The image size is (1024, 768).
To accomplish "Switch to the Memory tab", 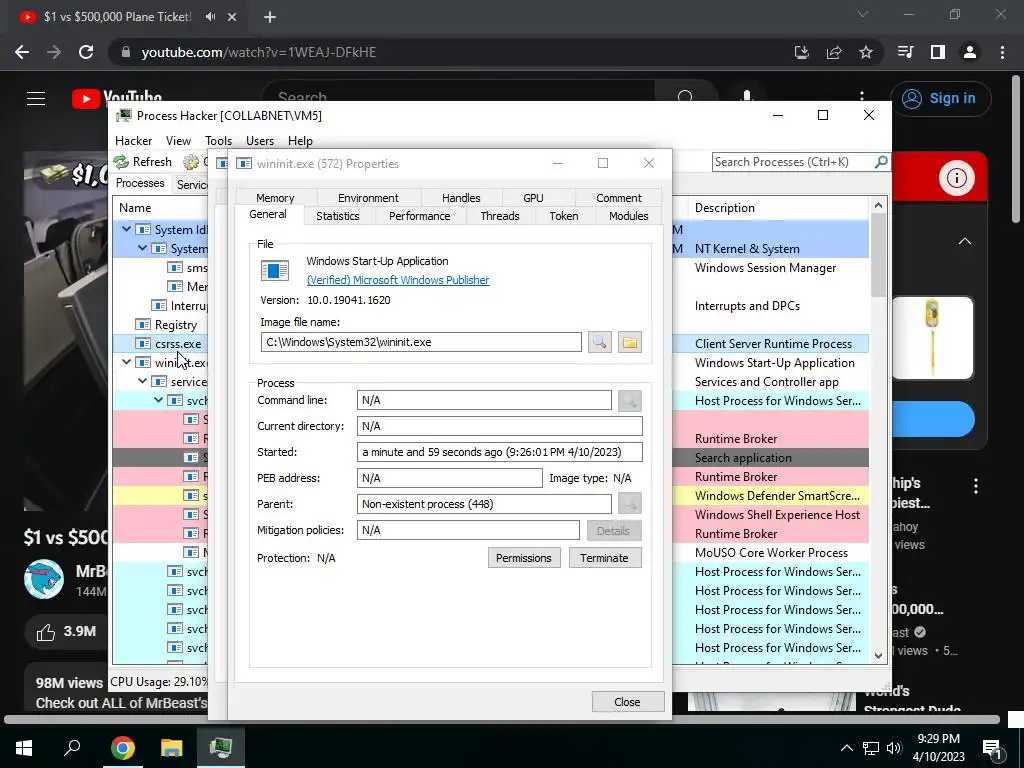I will coord(275,197).
